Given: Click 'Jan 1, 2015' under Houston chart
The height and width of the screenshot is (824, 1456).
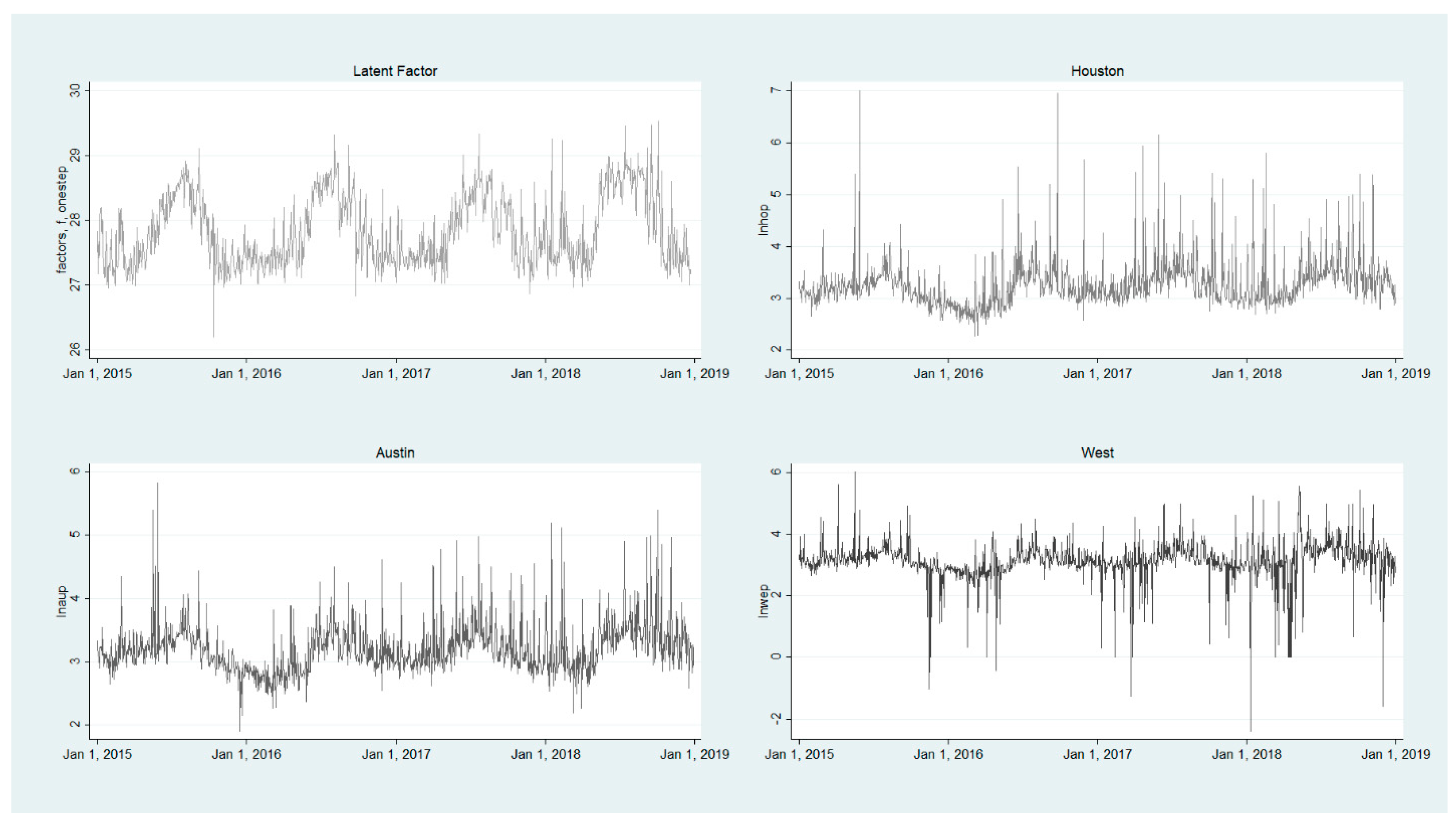Looking at the screenshot, I should pos(799,373).
